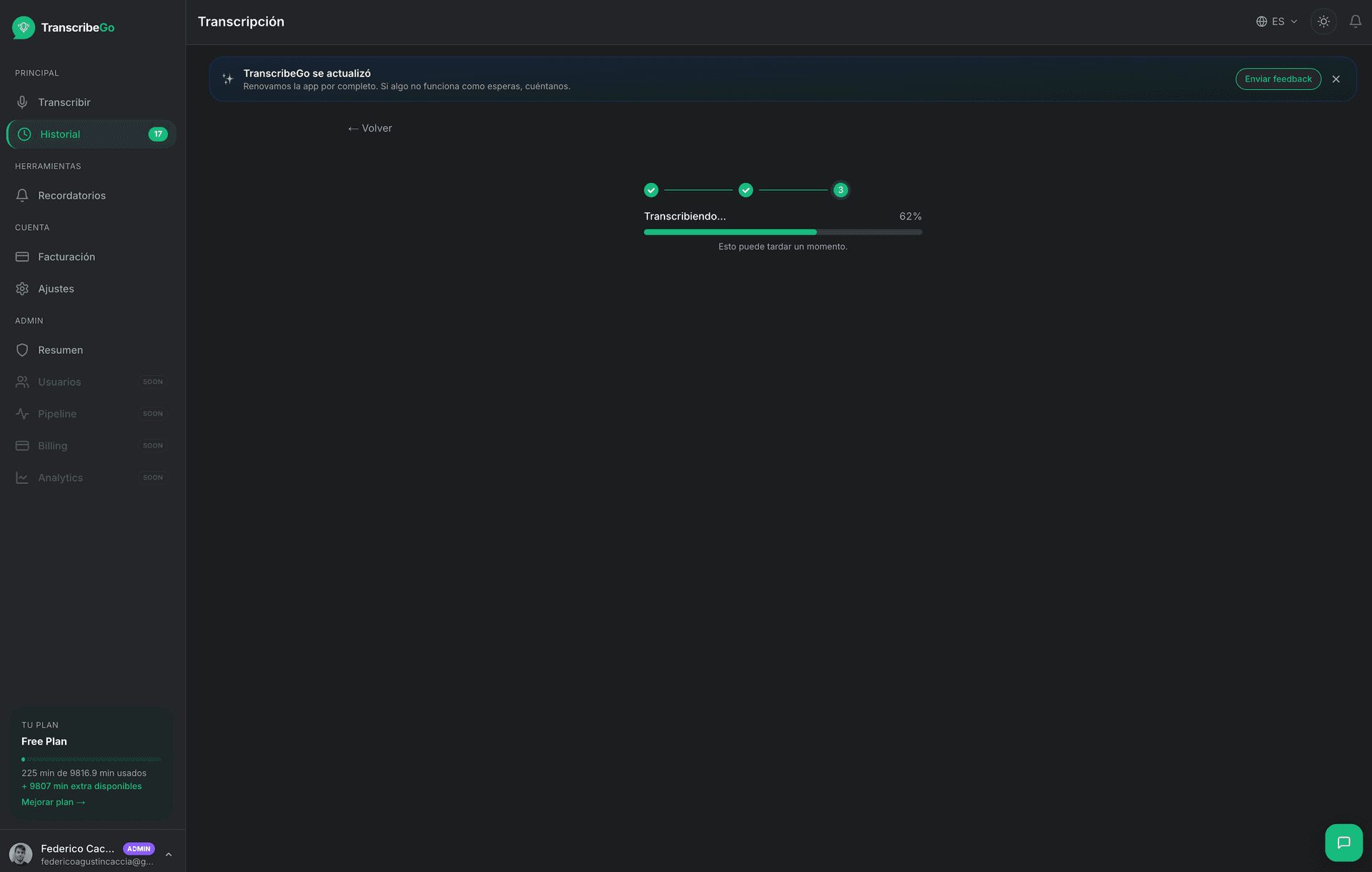Open the Recordatorios bell icon
Screen dimensions: 1372x872
coord(22,195)
